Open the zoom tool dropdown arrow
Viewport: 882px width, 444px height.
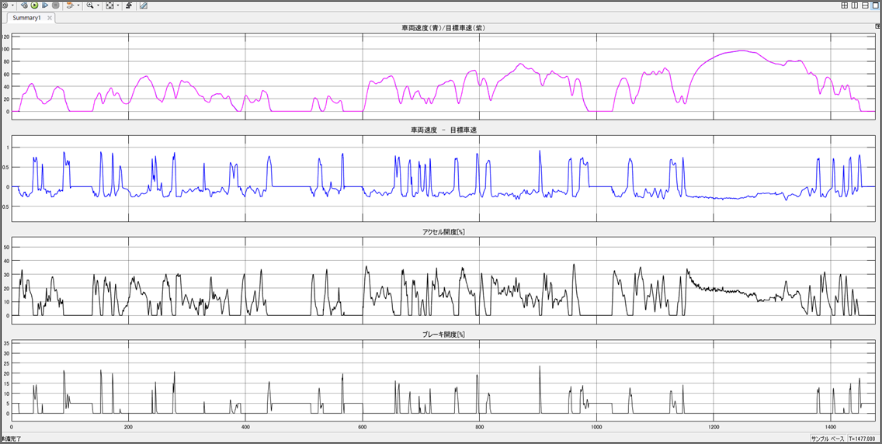(x=98, y=5)
